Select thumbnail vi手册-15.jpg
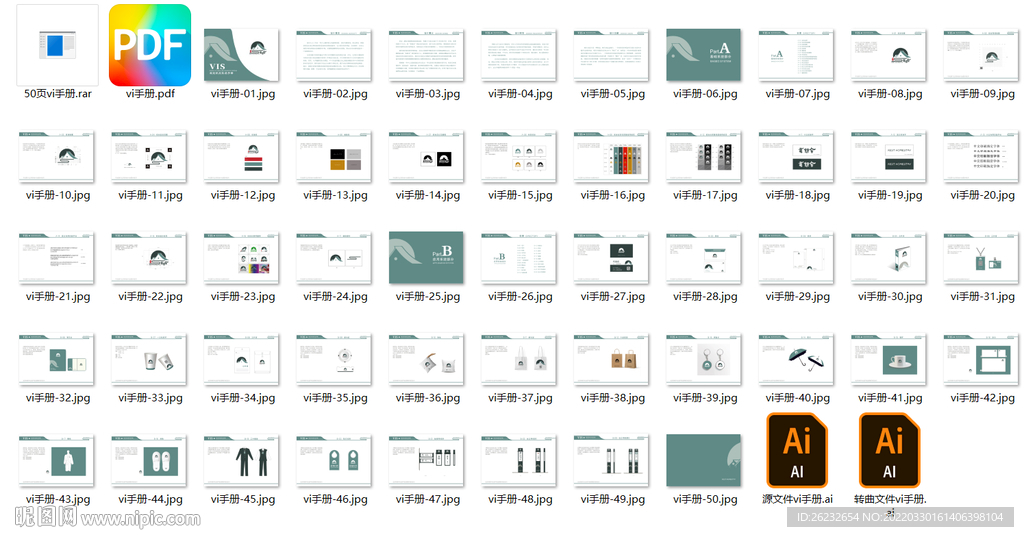This screenshot has height=537, width=1024. click(x=519, y=157)
